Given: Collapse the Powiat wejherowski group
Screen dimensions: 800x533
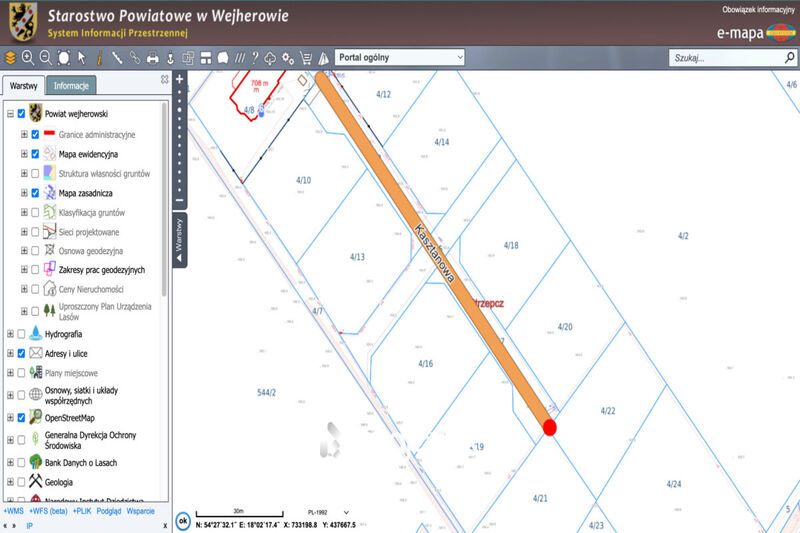Looking at the screenshot, I should click(10, 114).
